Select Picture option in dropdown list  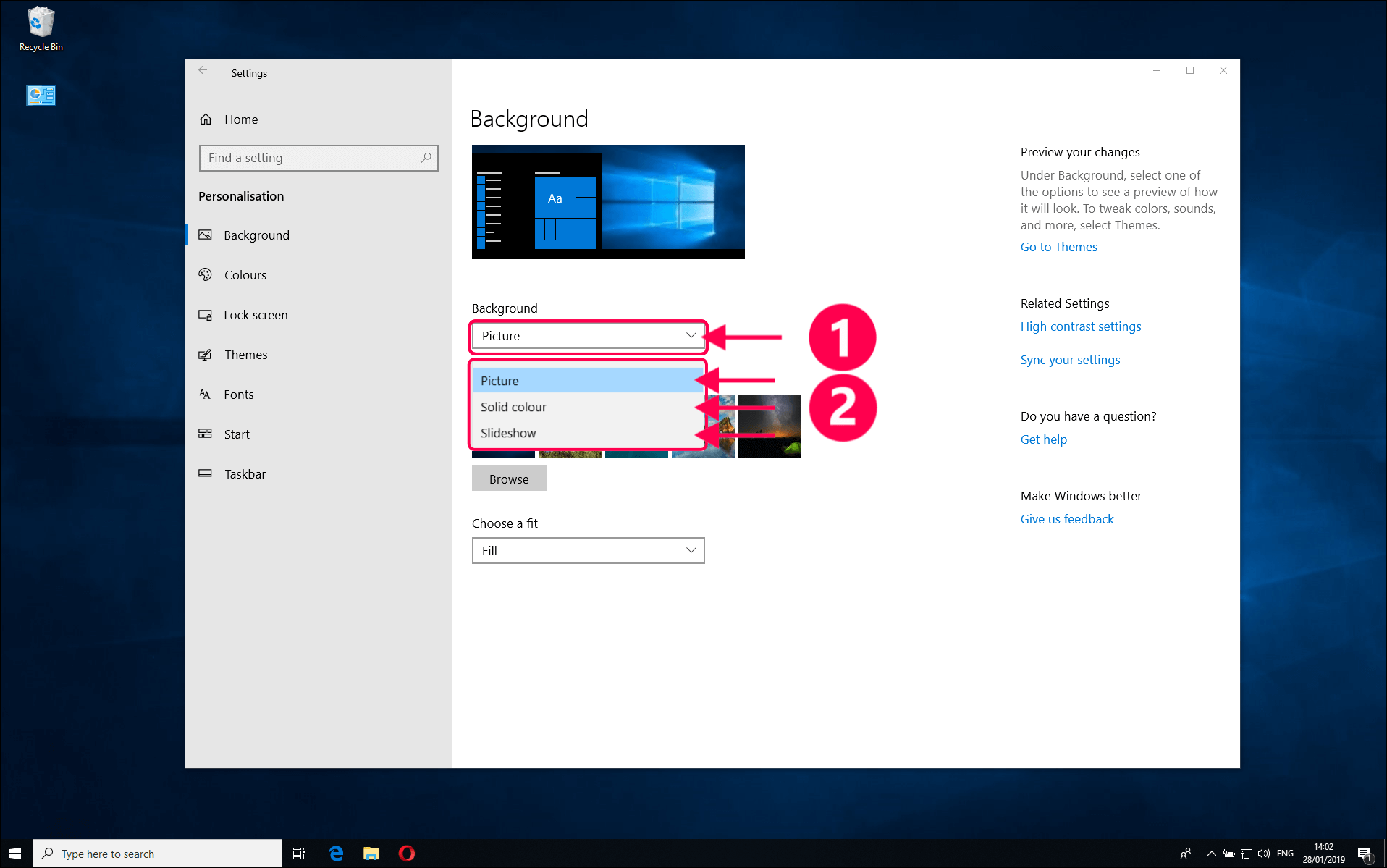click(x=499, y=381)
